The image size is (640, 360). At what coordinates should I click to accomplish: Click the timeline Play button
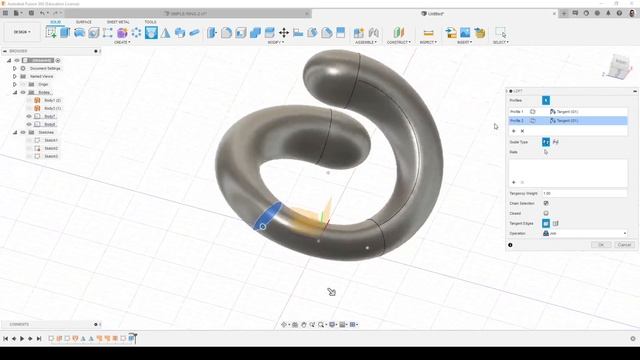[22, 338]
